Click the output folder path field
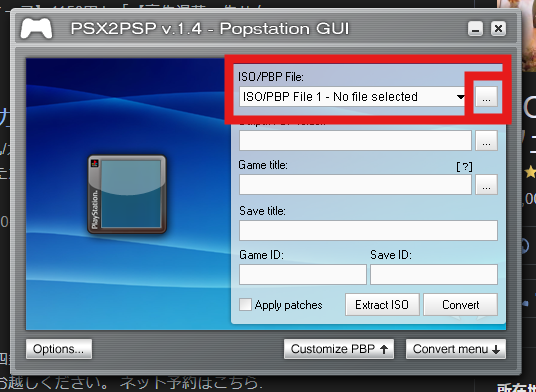 pos(355,140)
